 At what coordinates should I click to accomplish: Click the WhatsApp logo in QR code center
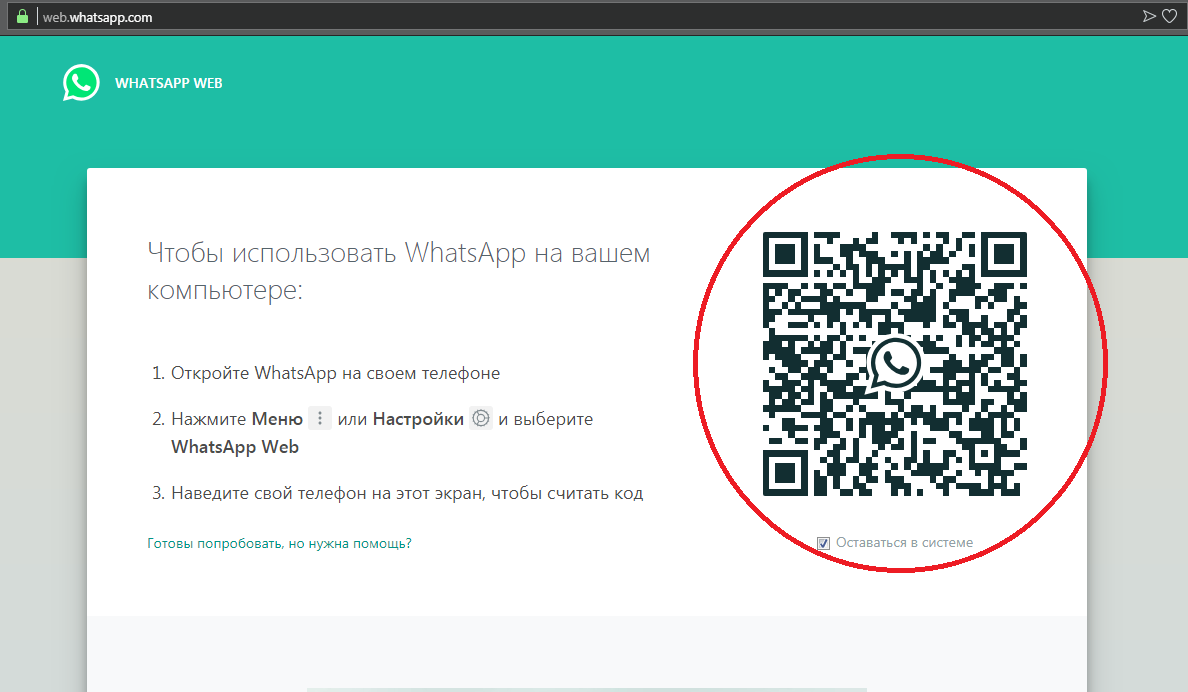coord(895,363)
